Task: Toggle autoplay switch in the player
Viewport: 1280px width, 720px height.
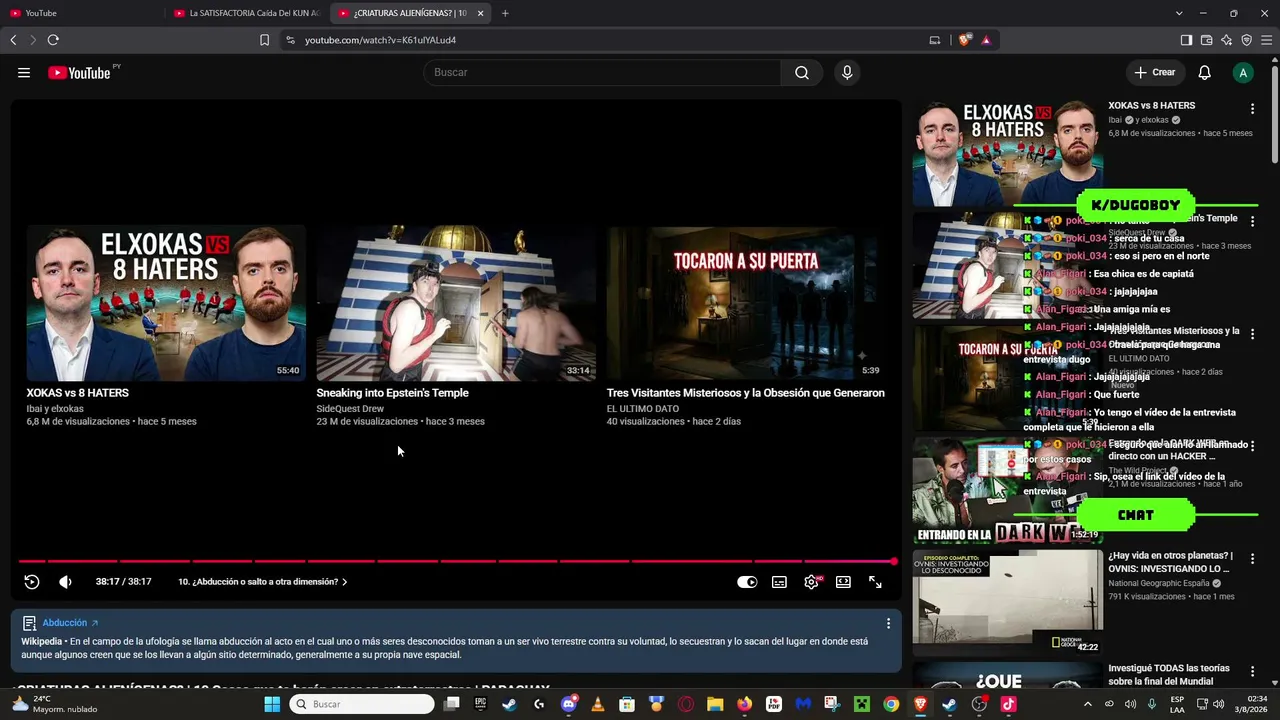Action: click(x=747, y=582)
